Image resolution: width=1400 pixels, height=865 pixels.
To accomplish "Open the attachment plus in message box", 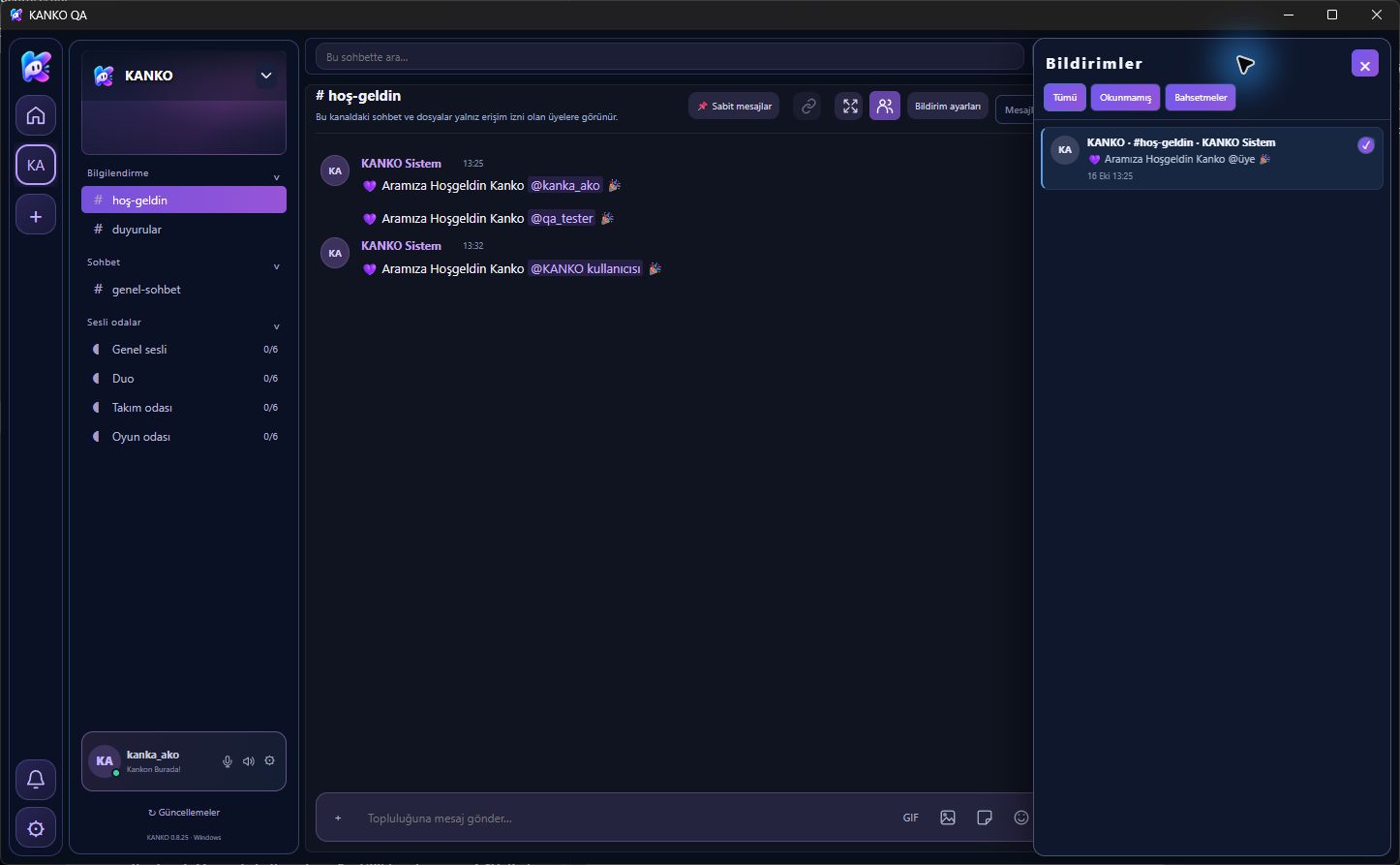I will [338, 819].
